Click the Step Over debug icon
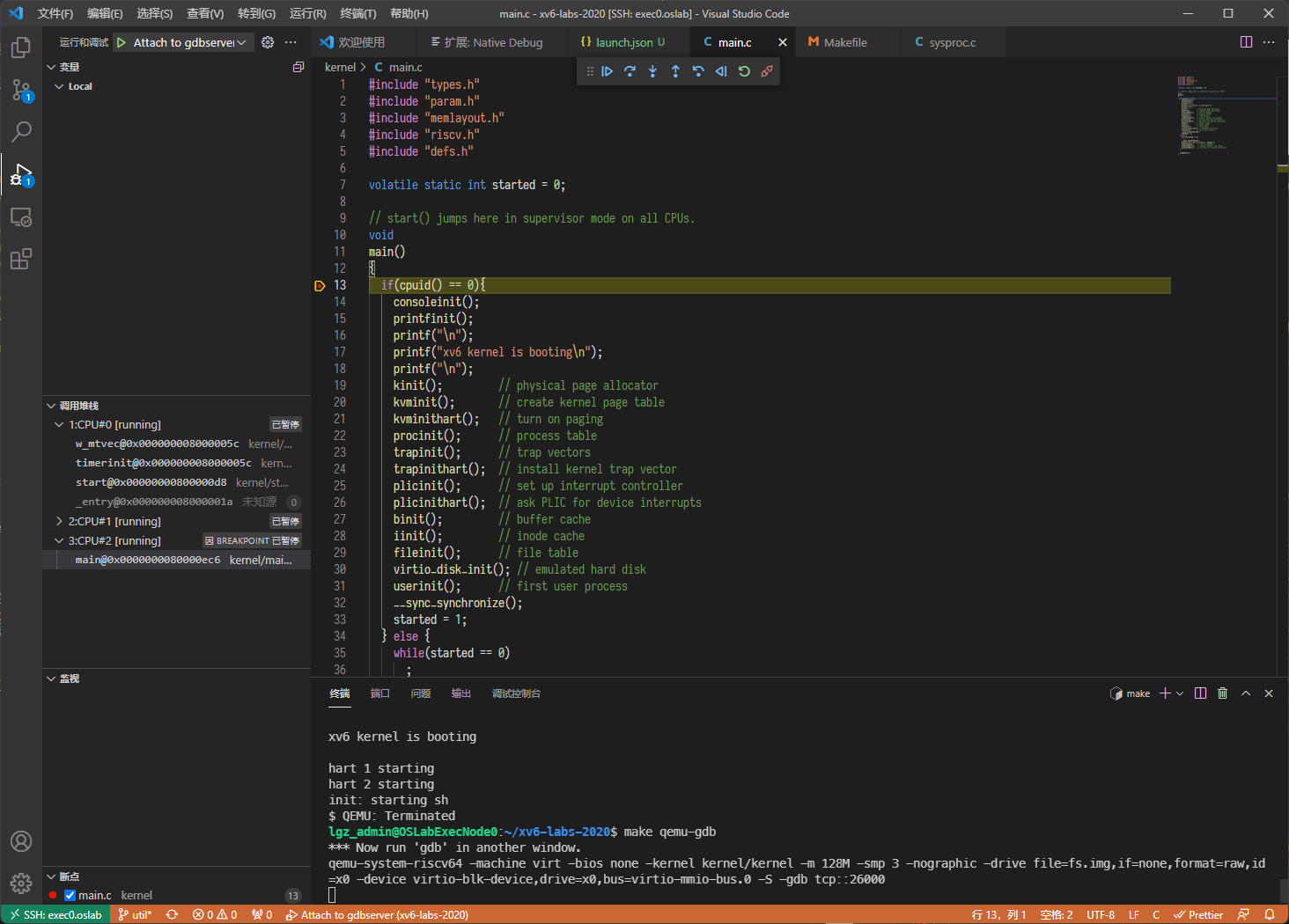 pyautogui.click(x=630, y=71)
